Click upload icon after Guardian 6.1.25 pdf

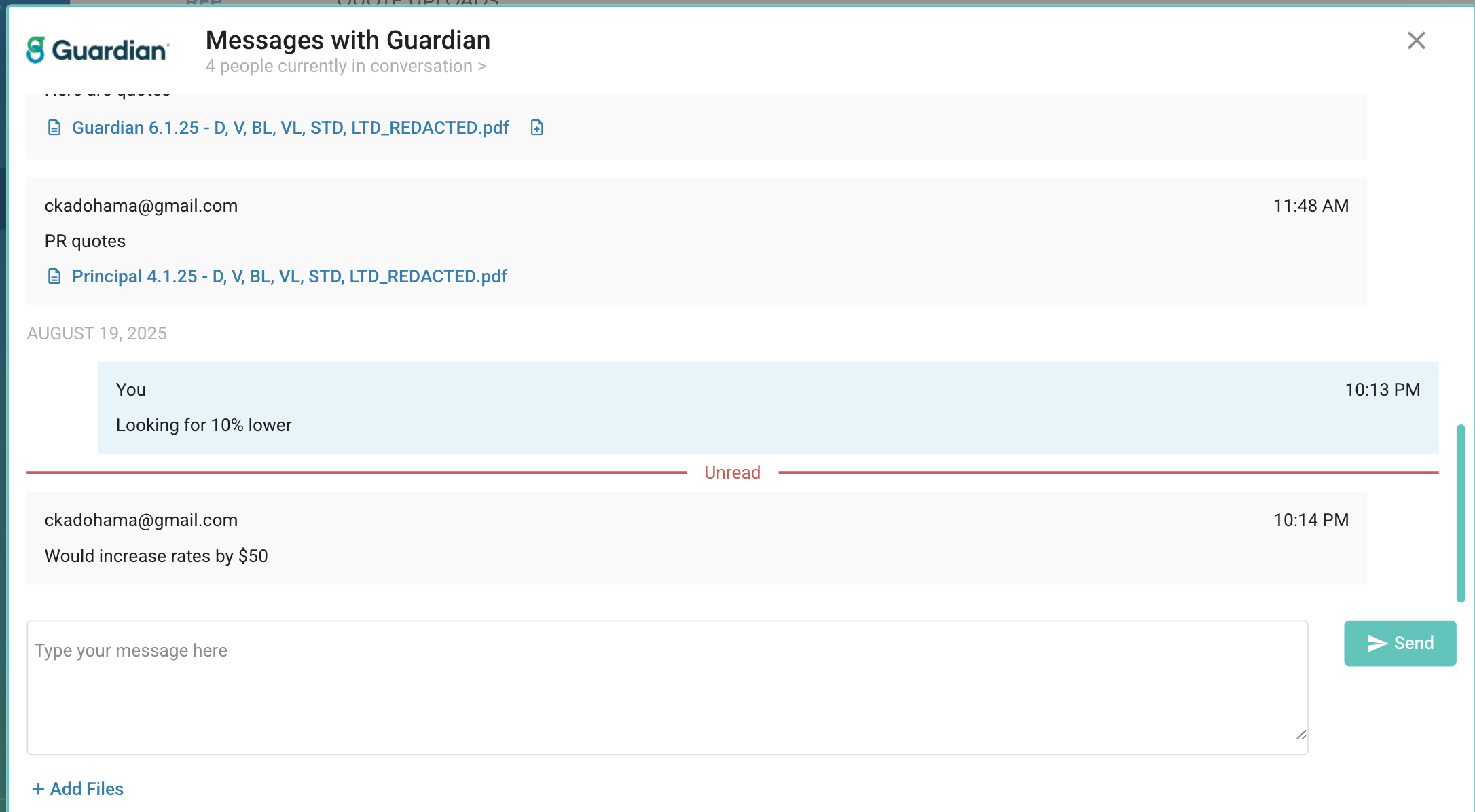[x=536, y=128]
